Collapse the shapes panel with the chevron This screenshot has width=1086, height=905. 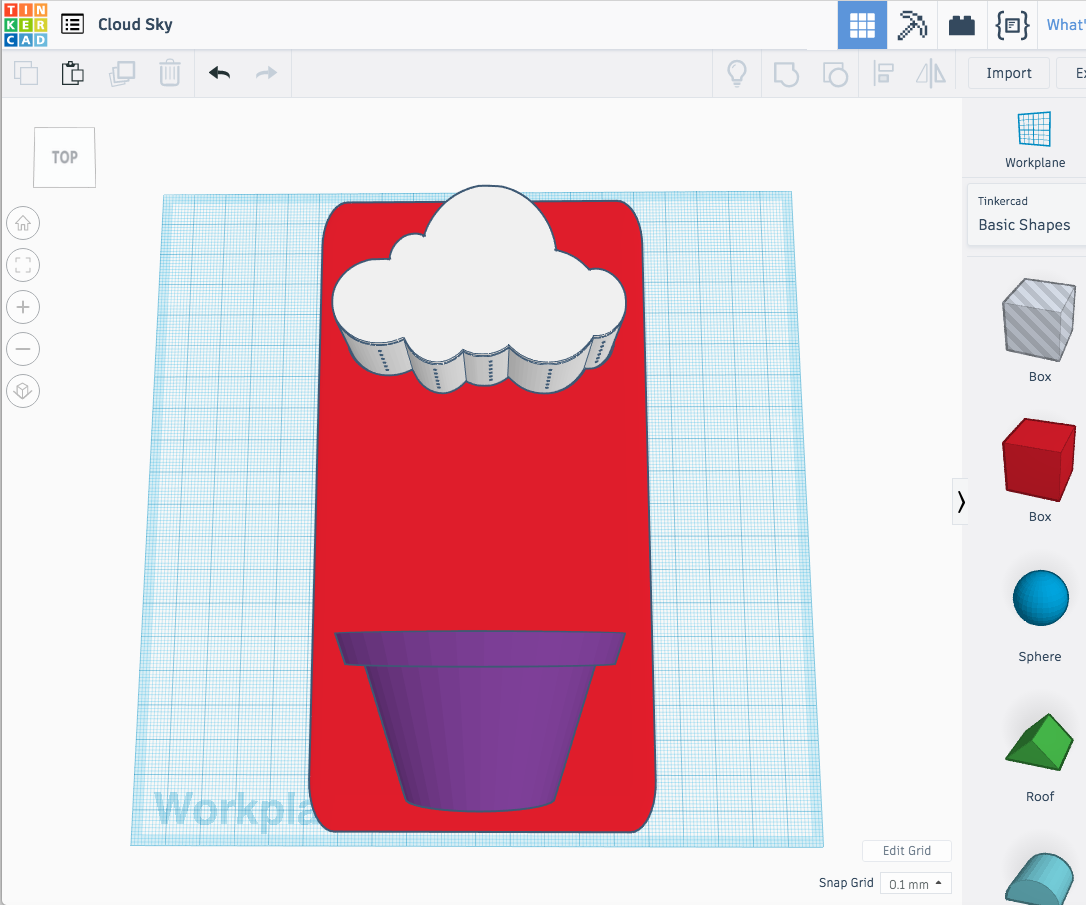(961, 501)
